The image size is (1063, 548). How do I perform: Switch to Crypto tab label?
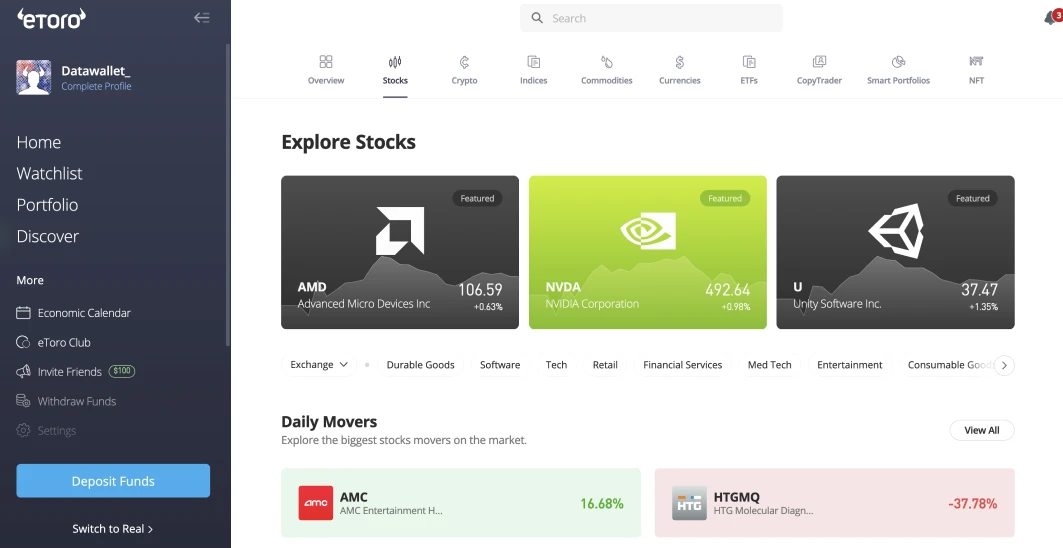(464, 80)
